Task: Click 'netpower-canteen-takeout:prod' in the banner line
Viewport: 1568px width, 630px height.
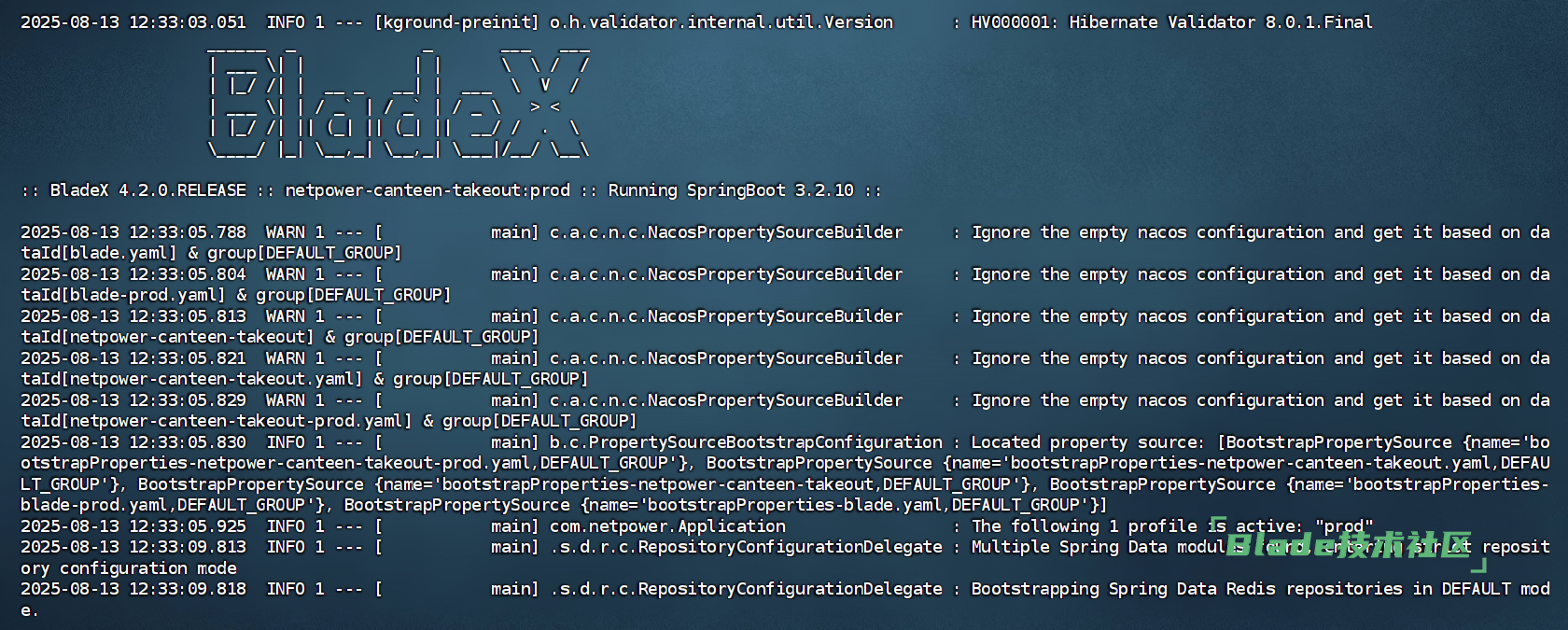Action: 427,190
